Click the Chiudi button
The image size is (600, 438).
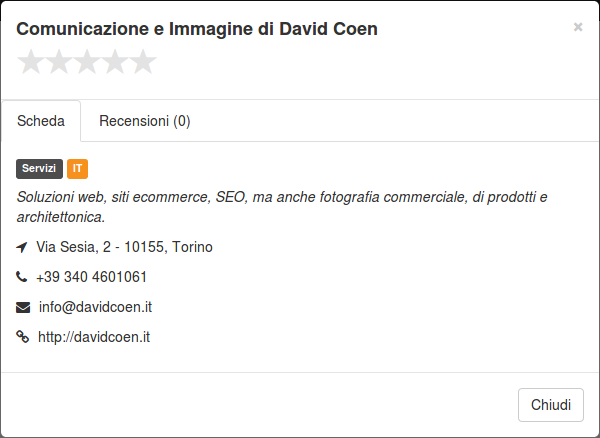point(551,405)
